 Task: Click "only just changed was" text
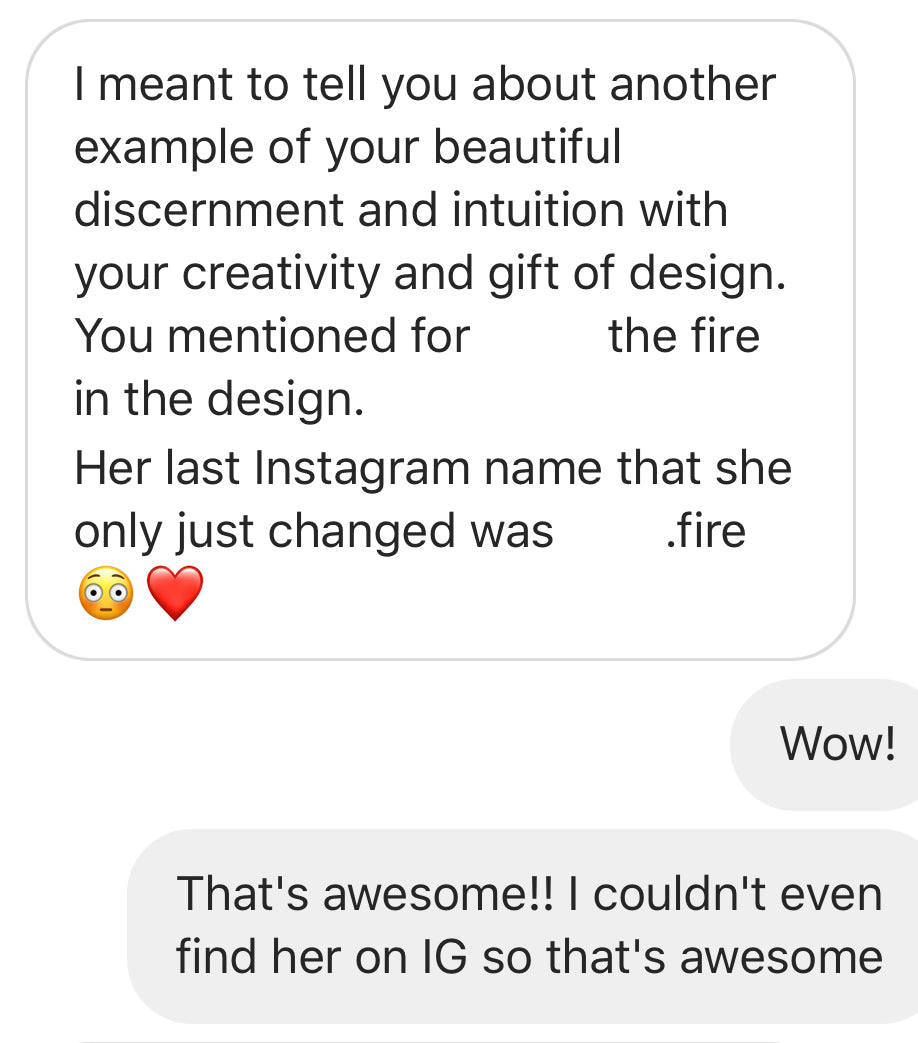(313, 531)
